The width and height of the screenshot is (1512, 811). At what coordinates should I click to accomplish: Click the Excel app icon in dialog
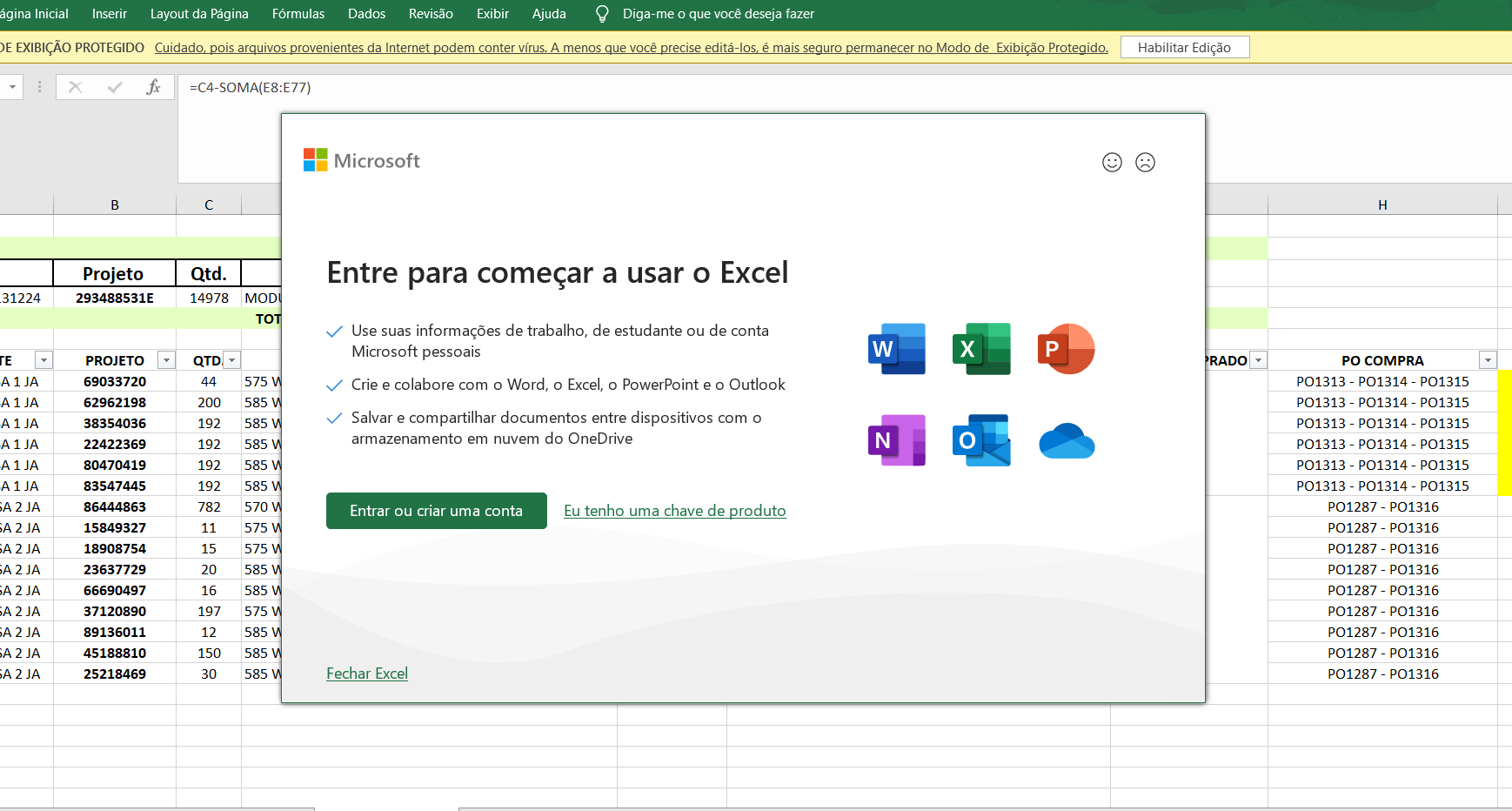click(x=981, y=349)
